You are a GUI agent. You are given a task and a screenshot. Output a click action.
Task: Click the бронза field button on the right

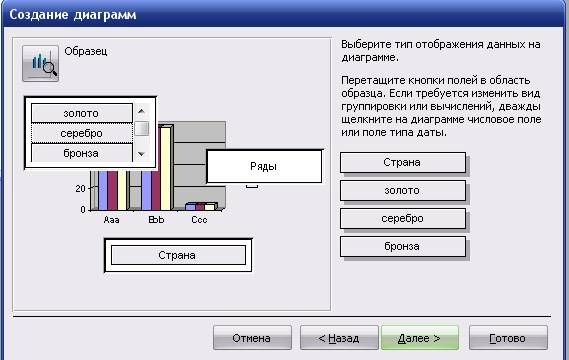pyautogui.click(x=403, y=246)
